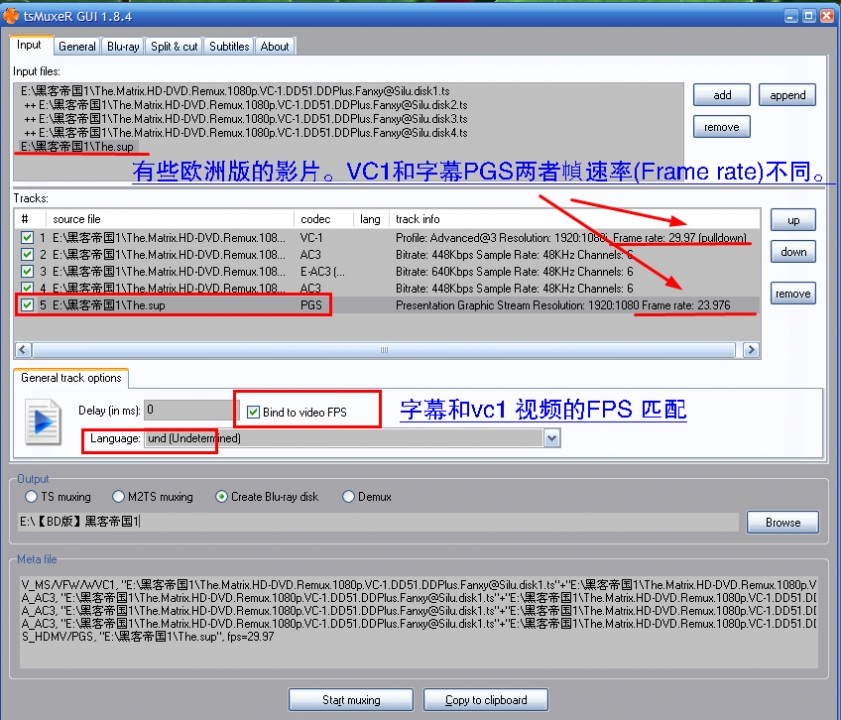This screenshot has width=841, height=720.
Task: Select the Demux radio button
Action: (x=349, y=496)
